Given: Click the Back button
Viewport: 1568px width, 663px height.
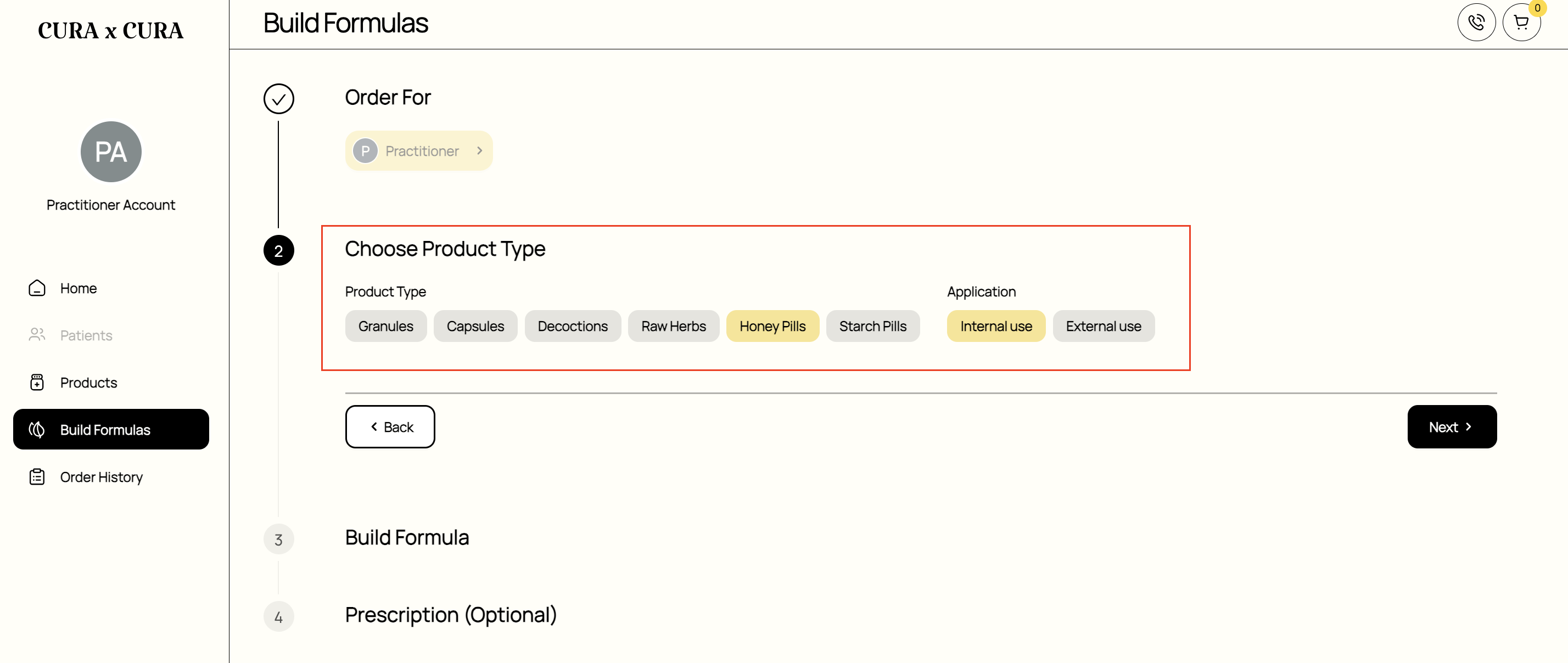Looking at the screenshot, I should click(x=390, y=427).
